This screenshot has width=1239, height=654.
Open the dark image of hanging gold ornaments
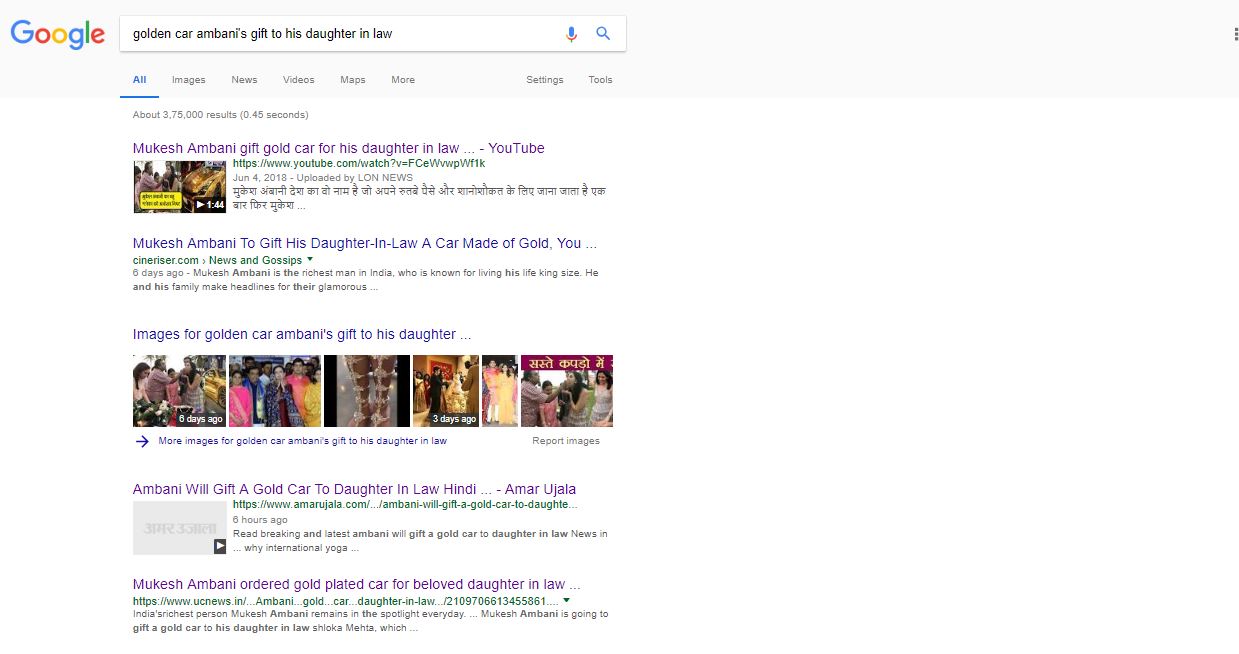367,391
